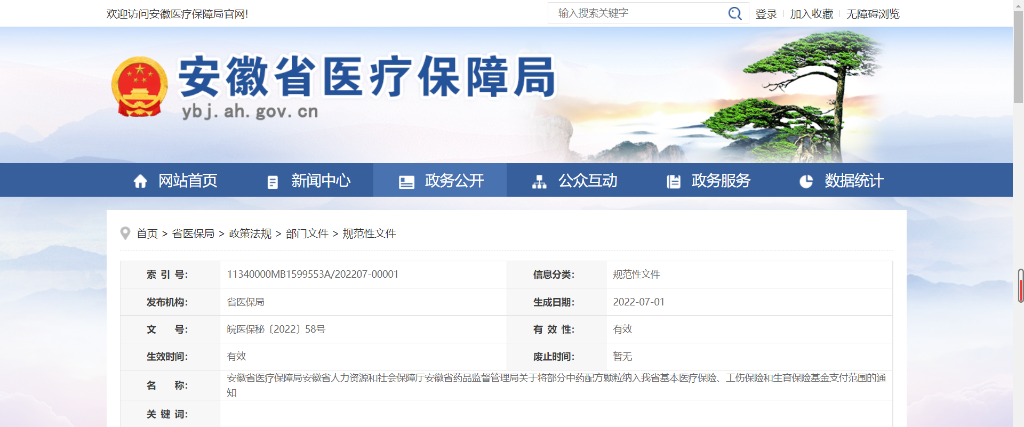The height and width of the screenshot is (427, 1024).
Task: Click the 首页 breadcrumb link
Action: coord(147,233)
